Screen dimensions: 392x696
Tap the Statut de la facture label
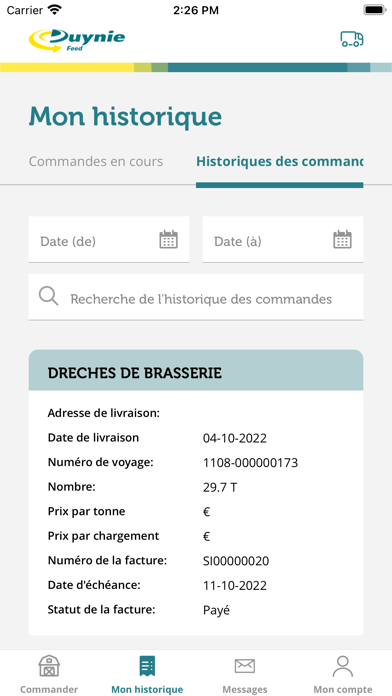[x=102, y=609]
